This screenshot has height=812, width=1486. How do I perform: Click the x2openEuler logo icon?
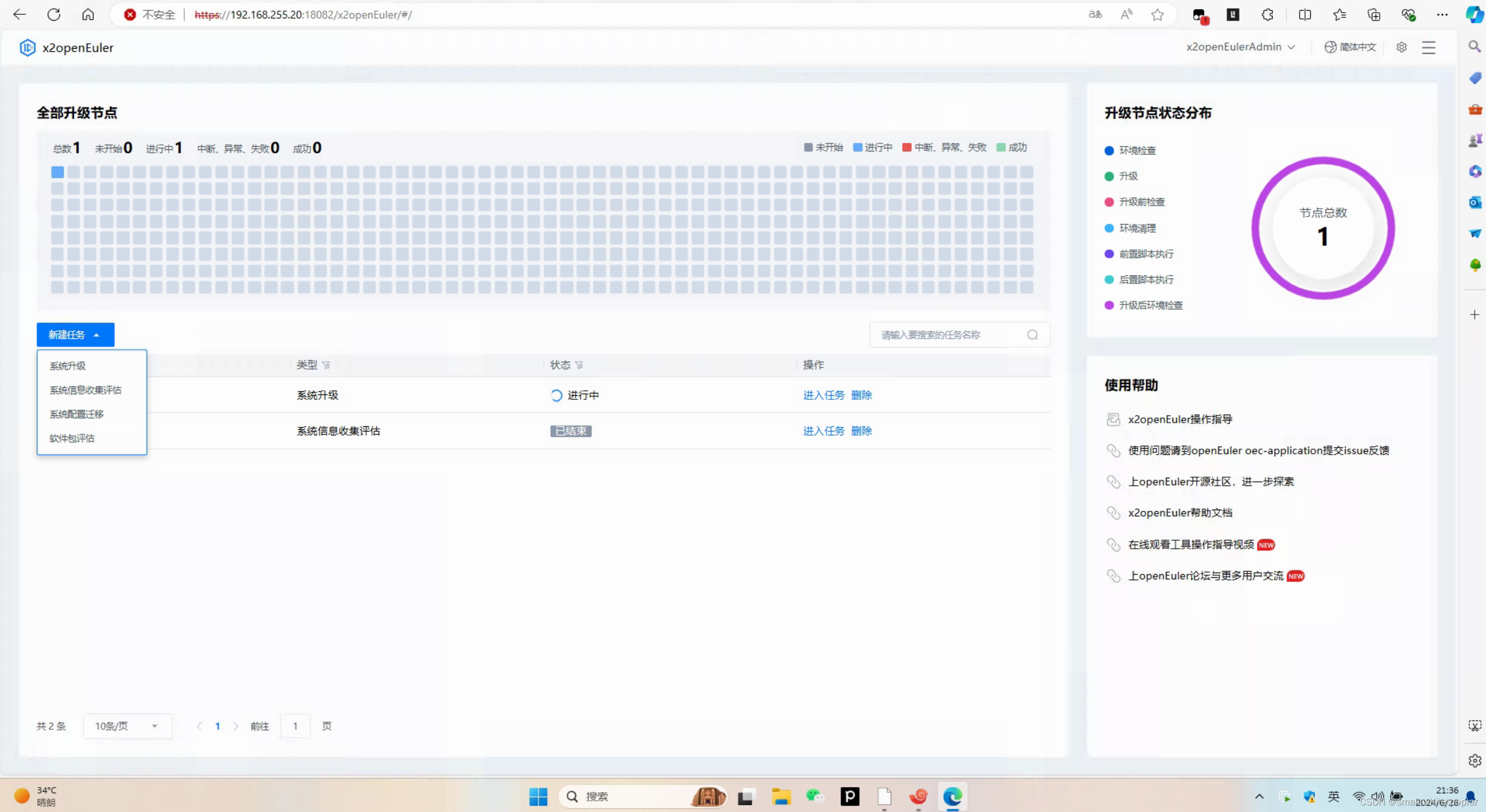point(27,47)
